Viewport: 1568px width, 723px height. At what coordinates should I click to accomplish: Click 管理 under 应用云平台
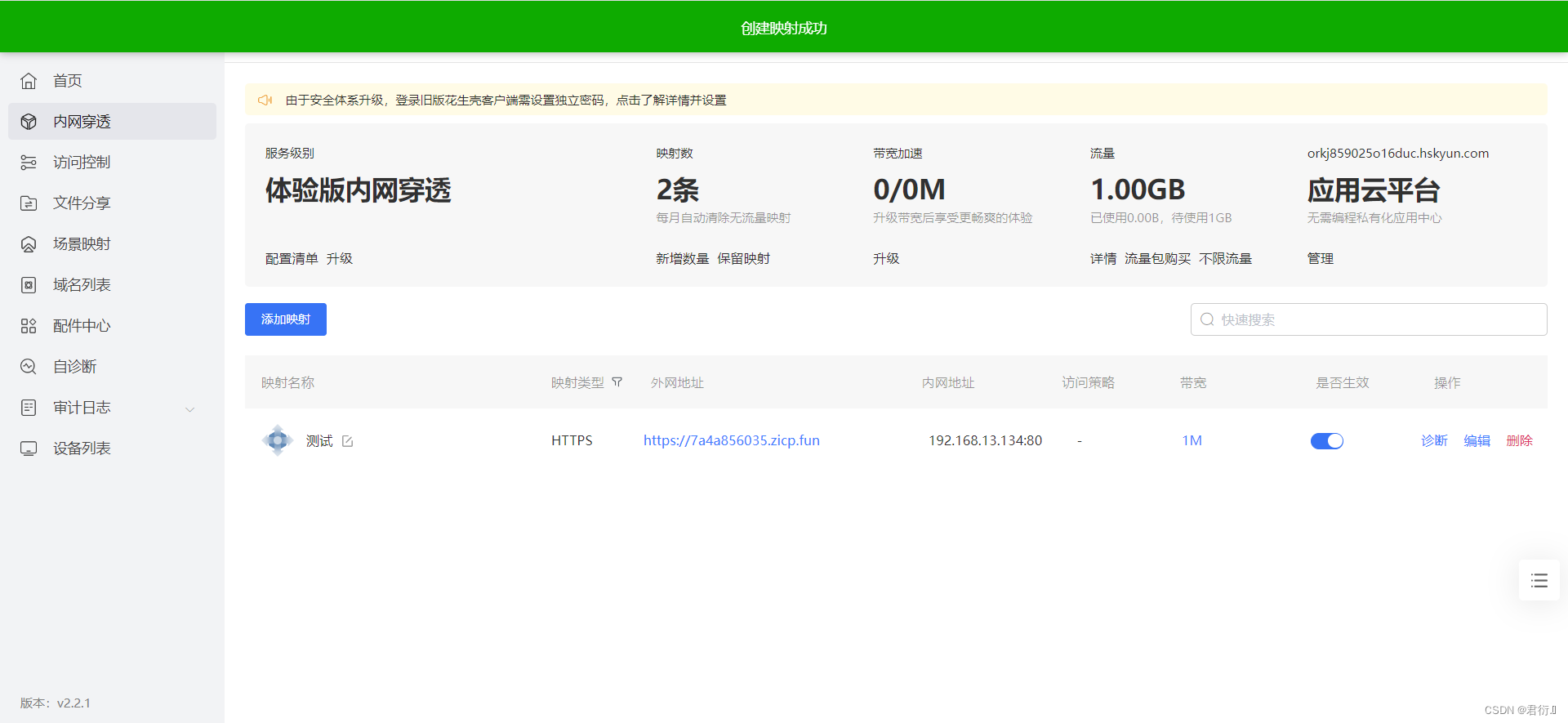tap(1321, 259)
